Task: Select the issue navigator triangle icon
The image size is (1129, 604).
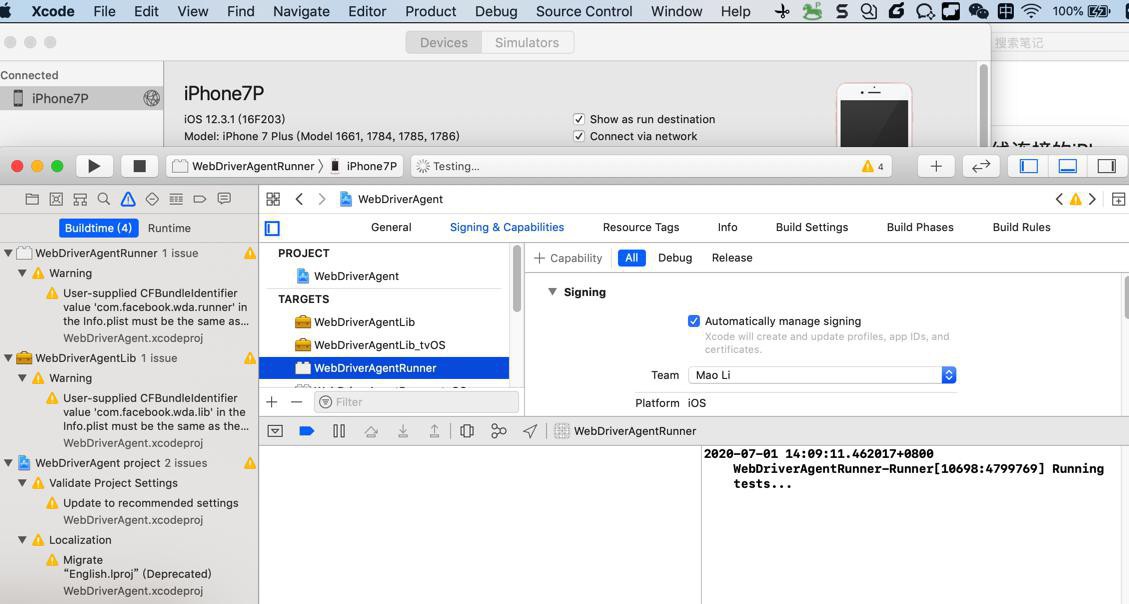Action: coord(128,199)
